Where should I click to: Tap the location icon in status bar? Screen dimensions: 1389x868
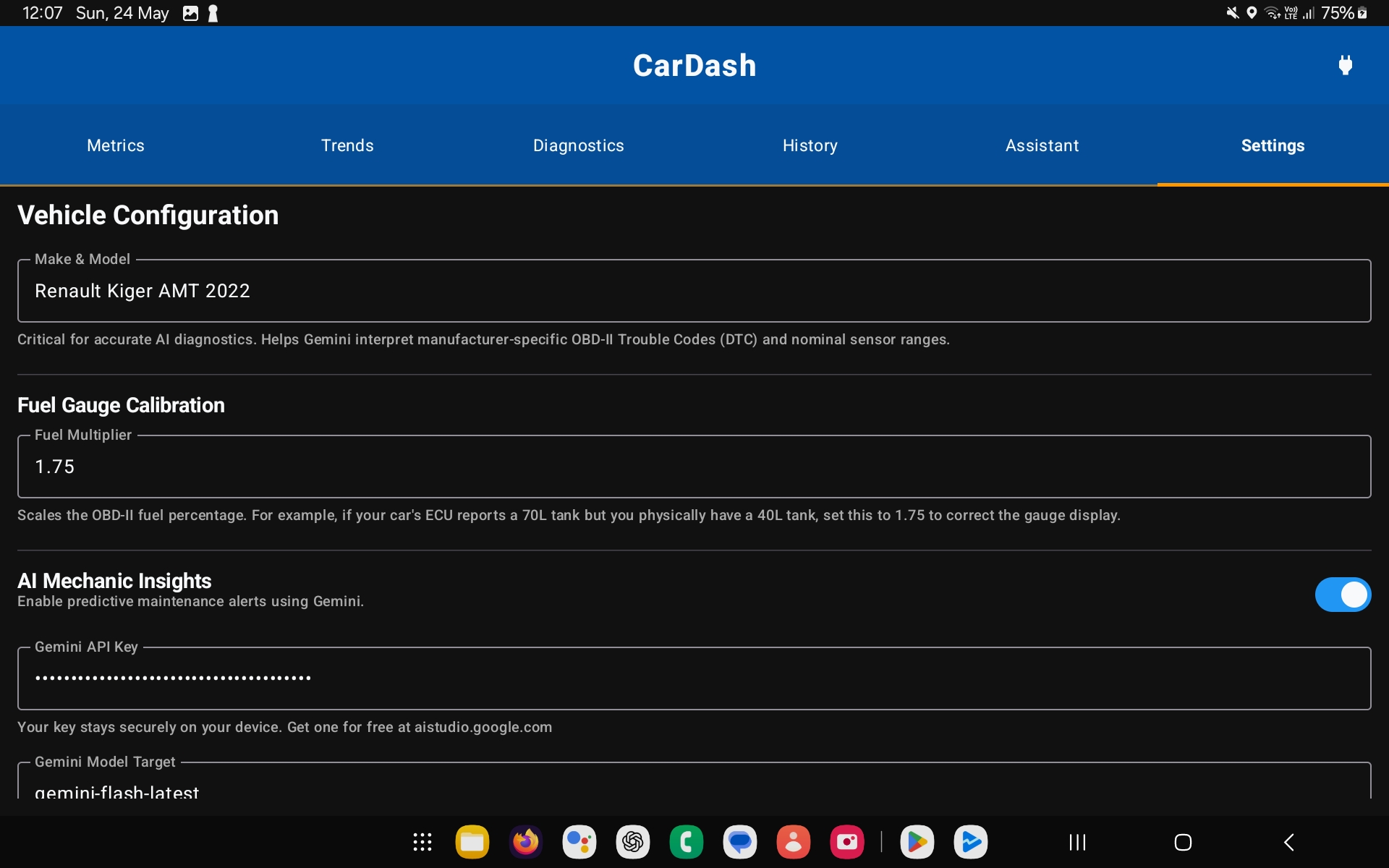pyautogui.click(x=1252, y=13)
